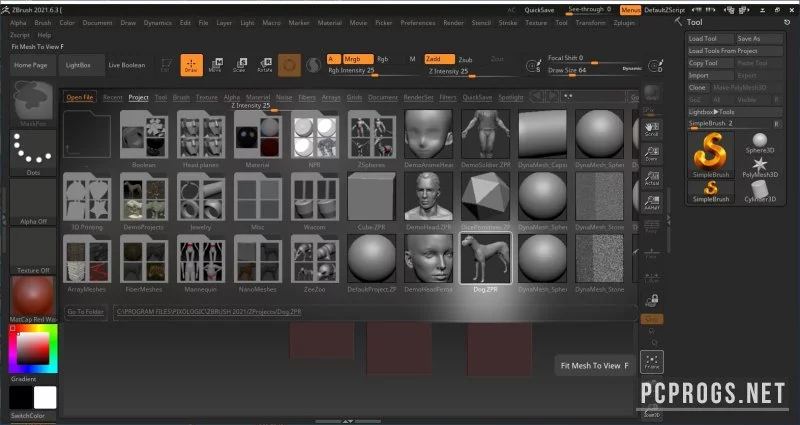Select the Sphere3D tool
The image size is (800, 425).
coord(760,143)
